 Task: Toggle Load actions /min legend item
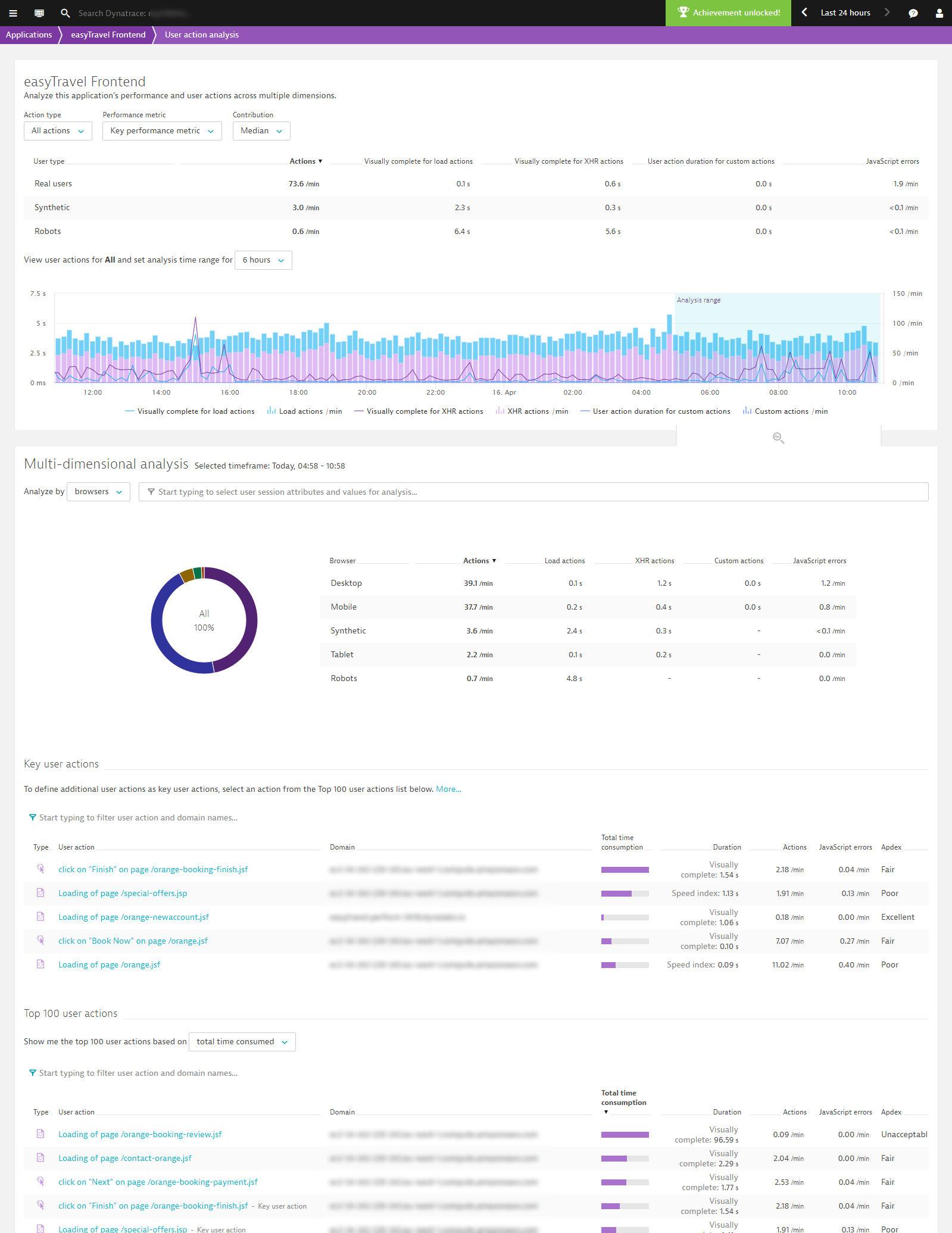304,411
